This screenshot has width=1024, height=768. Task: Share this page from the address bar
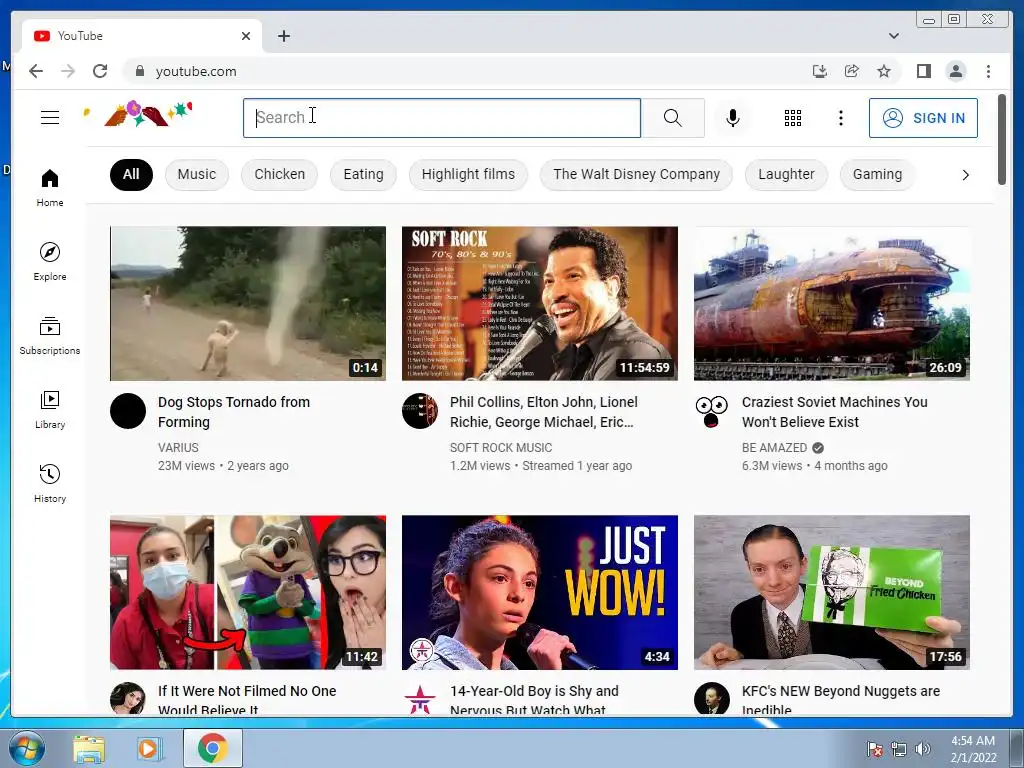coord(852,71)
